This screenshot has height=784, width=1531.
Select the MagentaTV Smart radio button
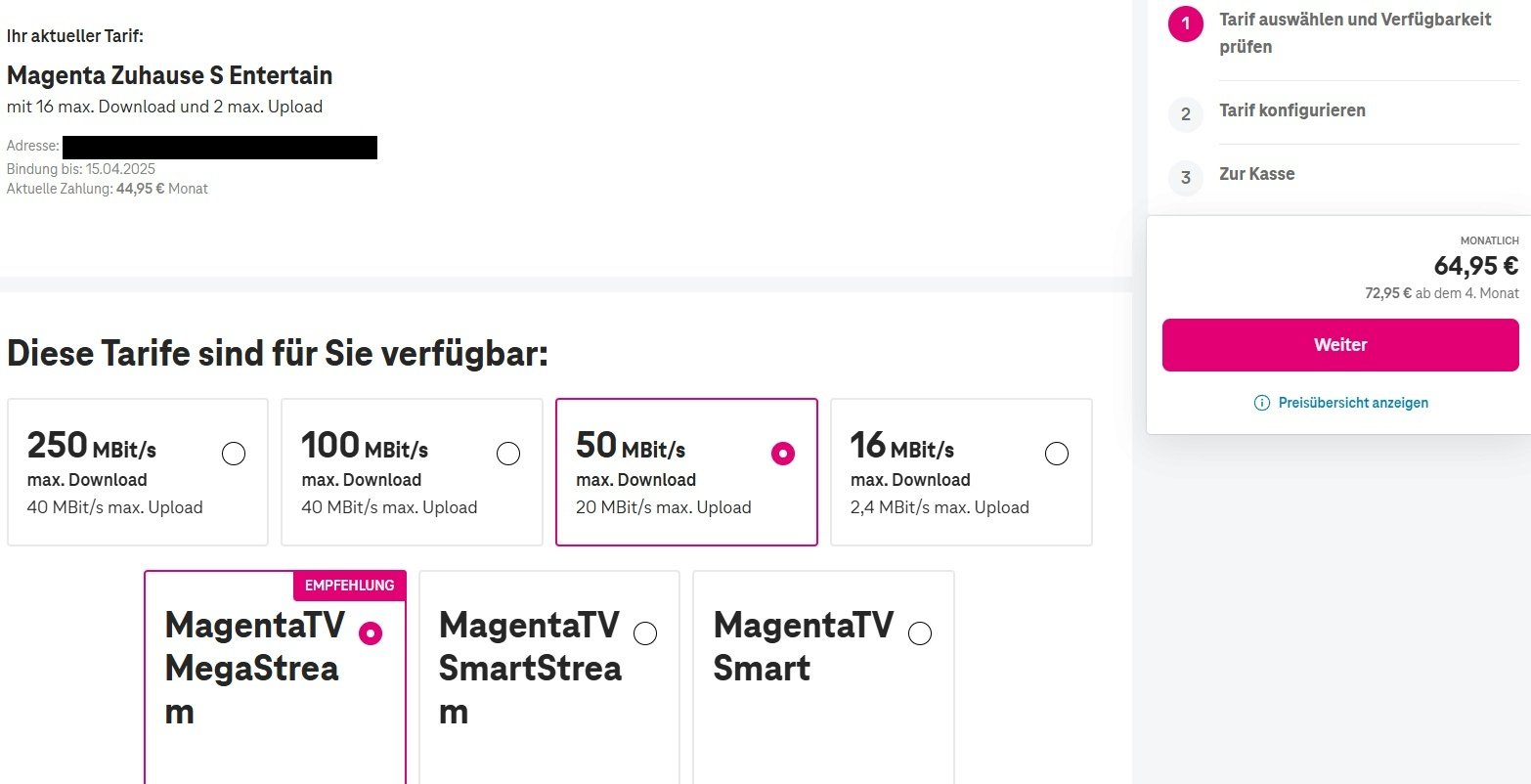(x=920, y=633)
